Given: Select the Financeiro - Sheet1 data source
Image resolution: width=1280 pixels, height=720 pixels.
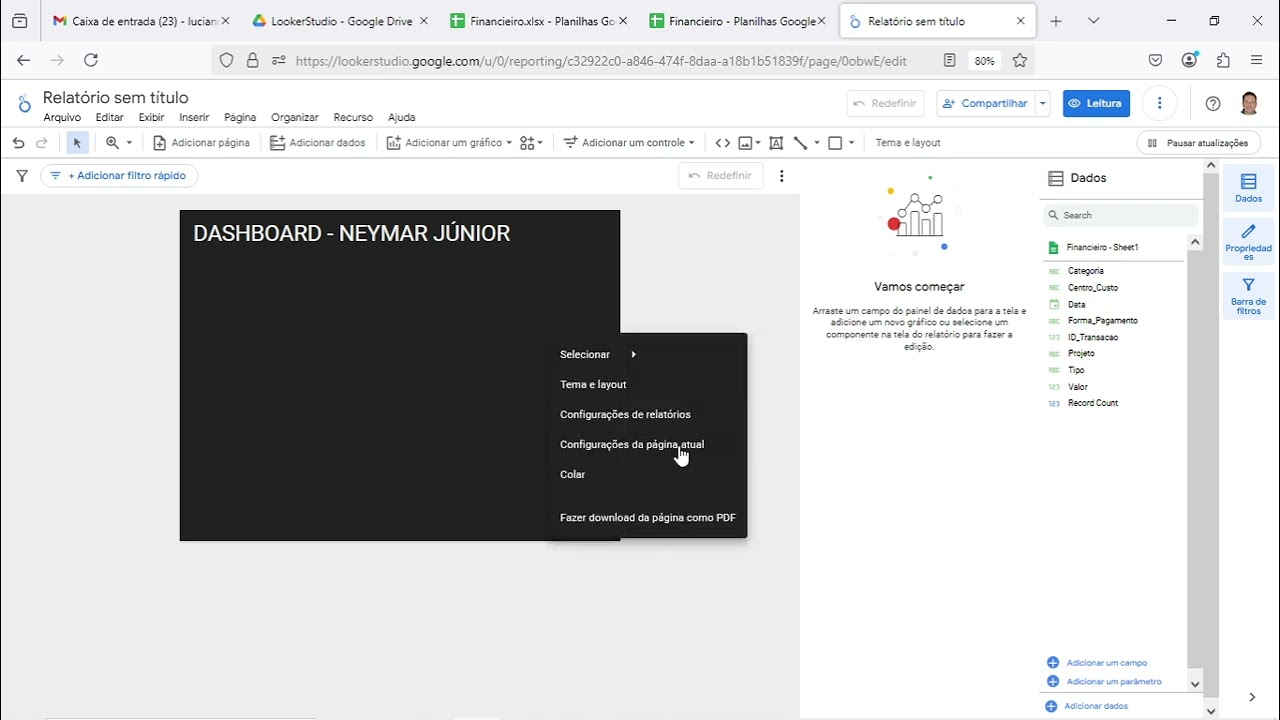Looking at the screenshot, I should (x=1102, y=247).
